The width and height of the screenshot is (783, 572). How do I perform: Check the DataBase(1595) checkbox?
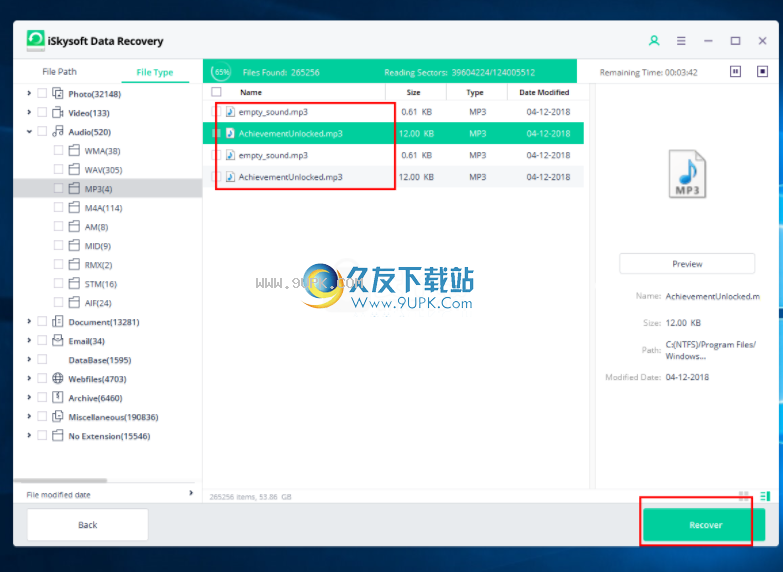42,360
